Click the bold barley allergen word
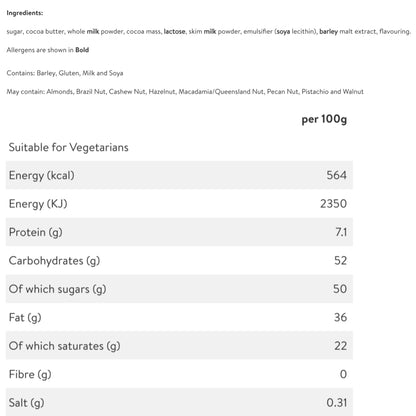This screenshot has height=416, width=416. [x=328, y=31]
